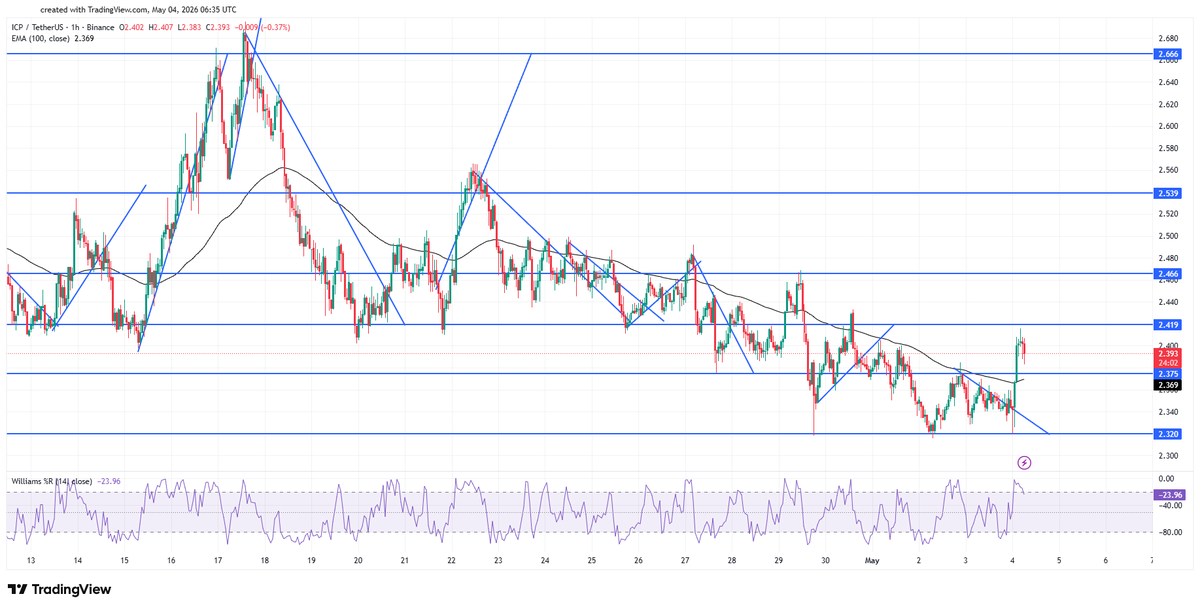Select the EMA (100, close) indicator label

point(39,40)
